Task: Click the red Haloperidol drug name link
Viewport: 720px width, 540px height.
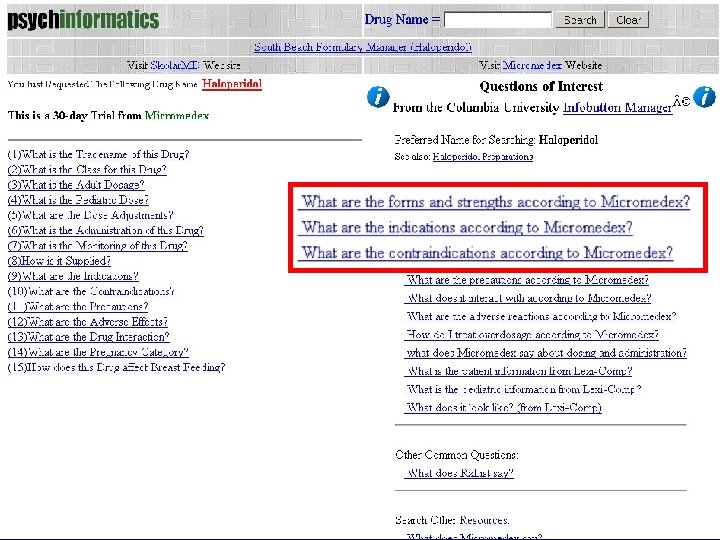Action: coord(232,84)
